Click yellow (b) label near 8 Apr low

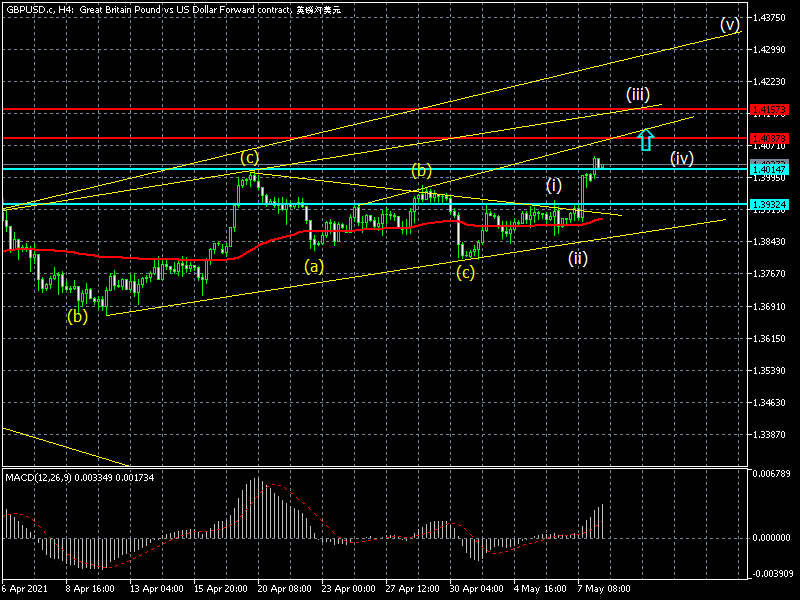[x=77, y=316]
